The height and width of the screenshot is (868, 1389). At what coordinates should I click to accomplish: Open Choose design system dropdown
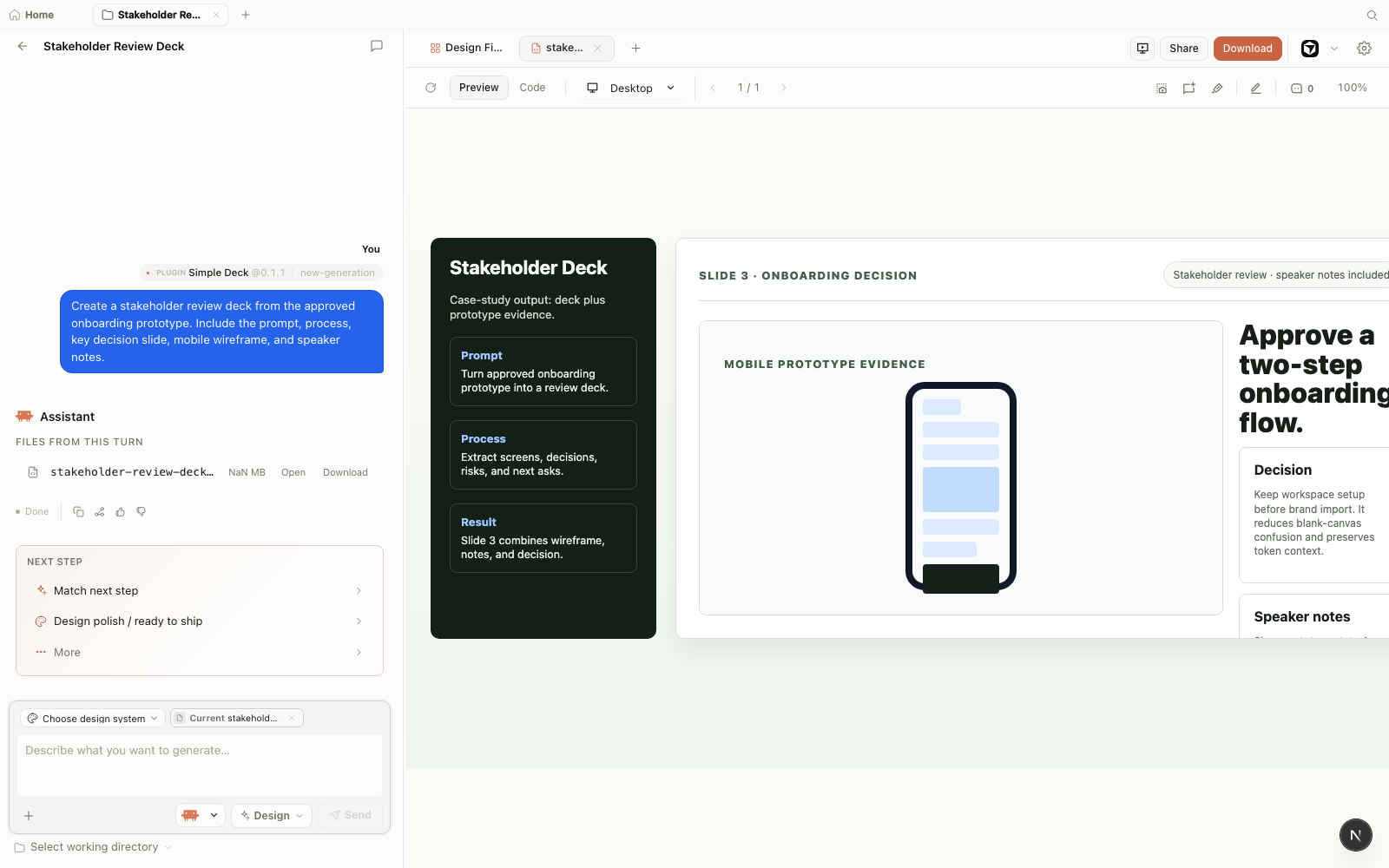tap(92, 719)
